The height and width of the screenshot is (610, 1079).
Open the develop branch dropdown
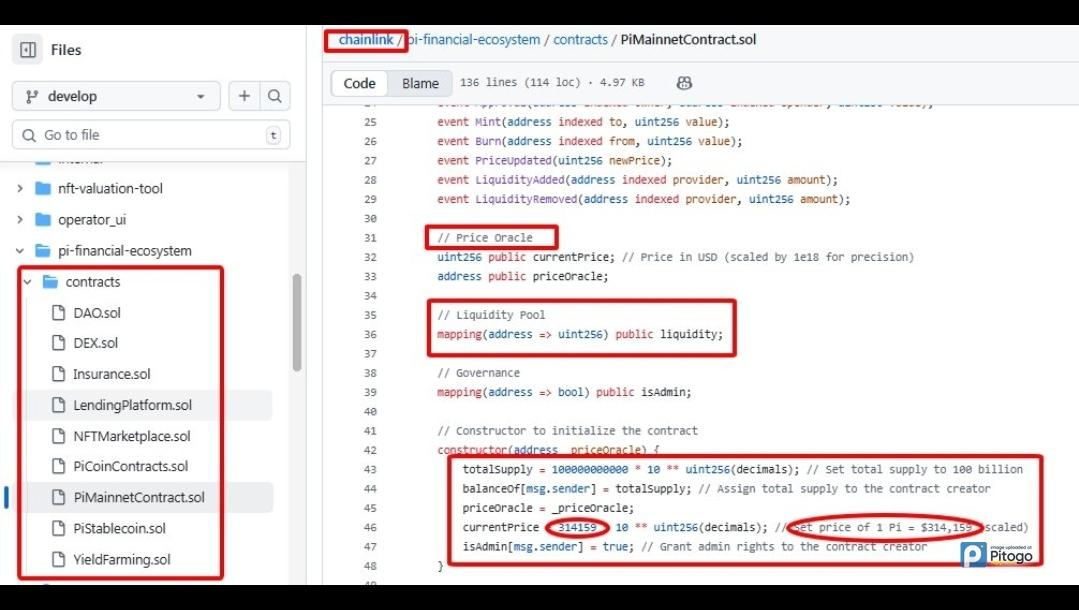click(x=115, y=96)
